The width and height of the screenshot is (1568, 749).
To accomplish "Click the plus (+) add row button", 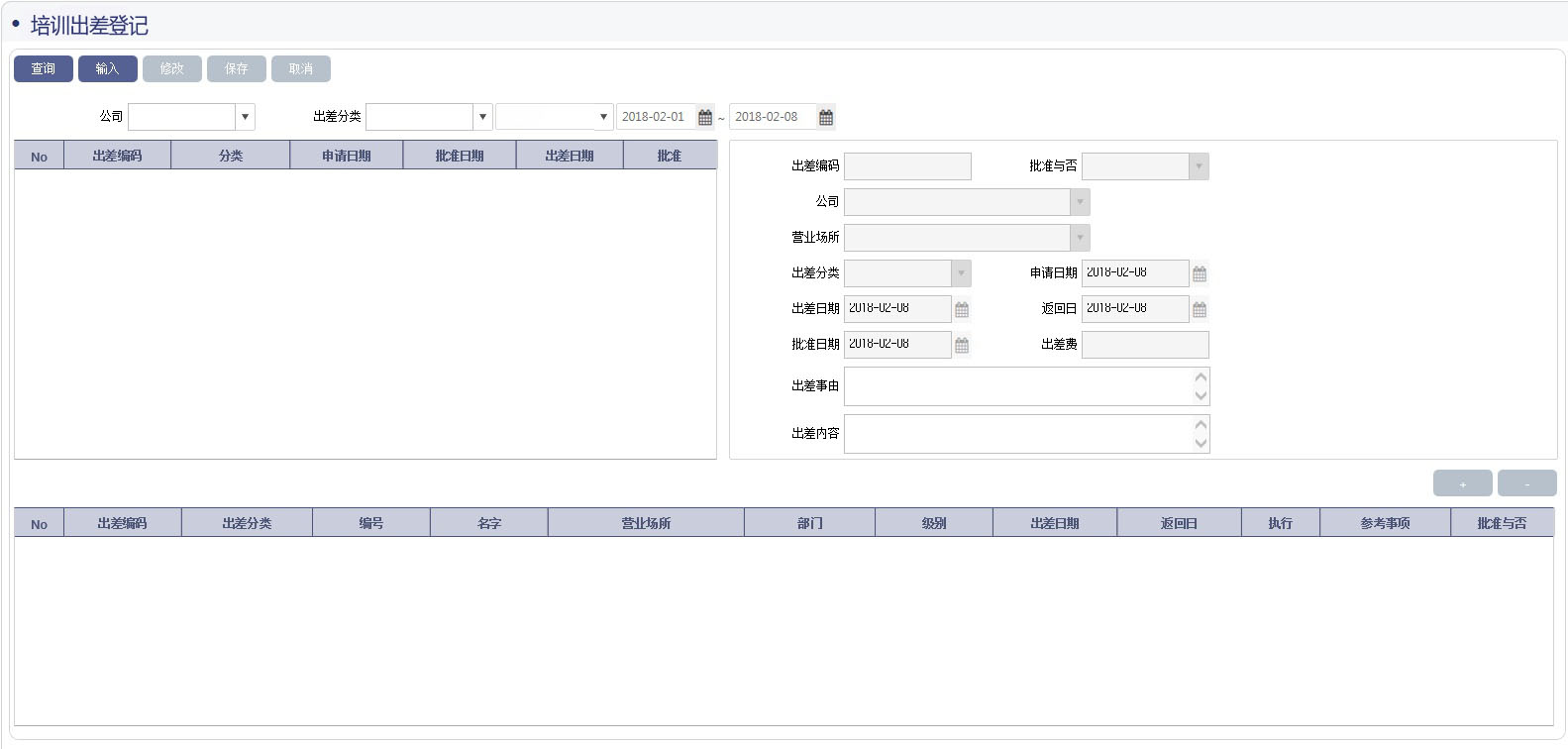I will click(x=1463, y=483).
